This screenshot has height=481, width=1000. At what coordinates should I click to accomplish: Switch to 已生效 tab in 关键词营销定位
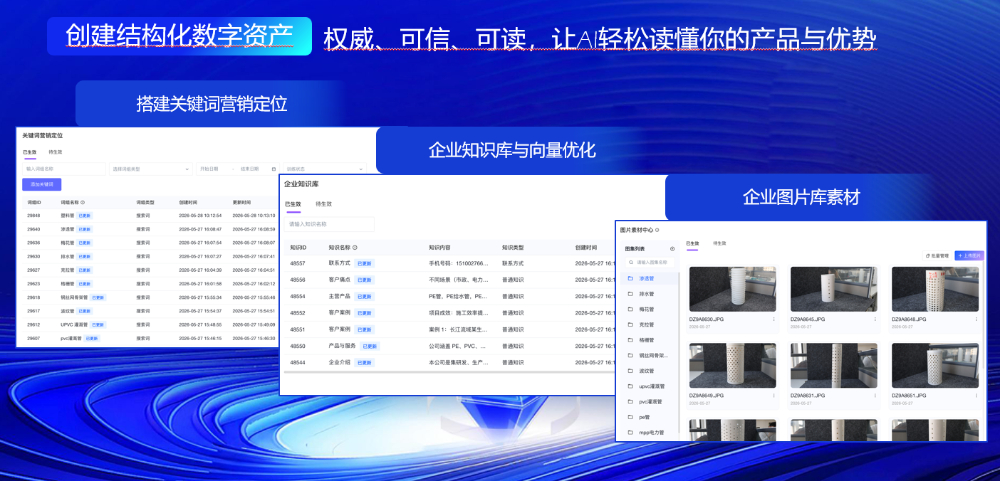coord(29,152)
